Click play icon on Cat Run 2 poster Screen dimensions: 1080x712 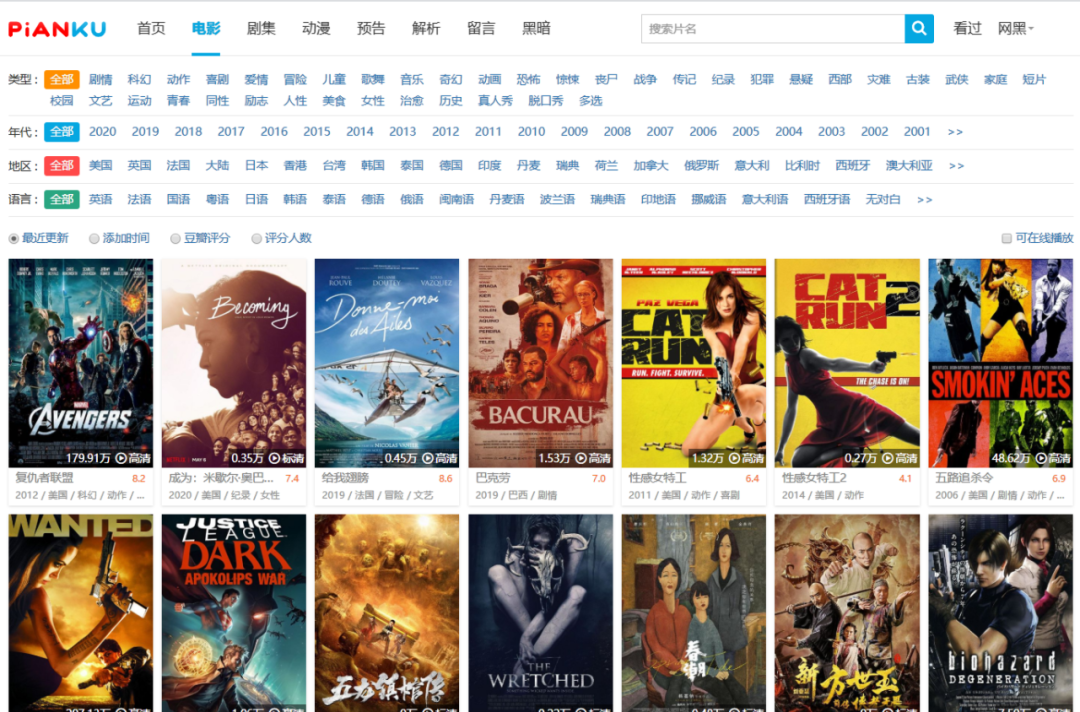[888, 458]
